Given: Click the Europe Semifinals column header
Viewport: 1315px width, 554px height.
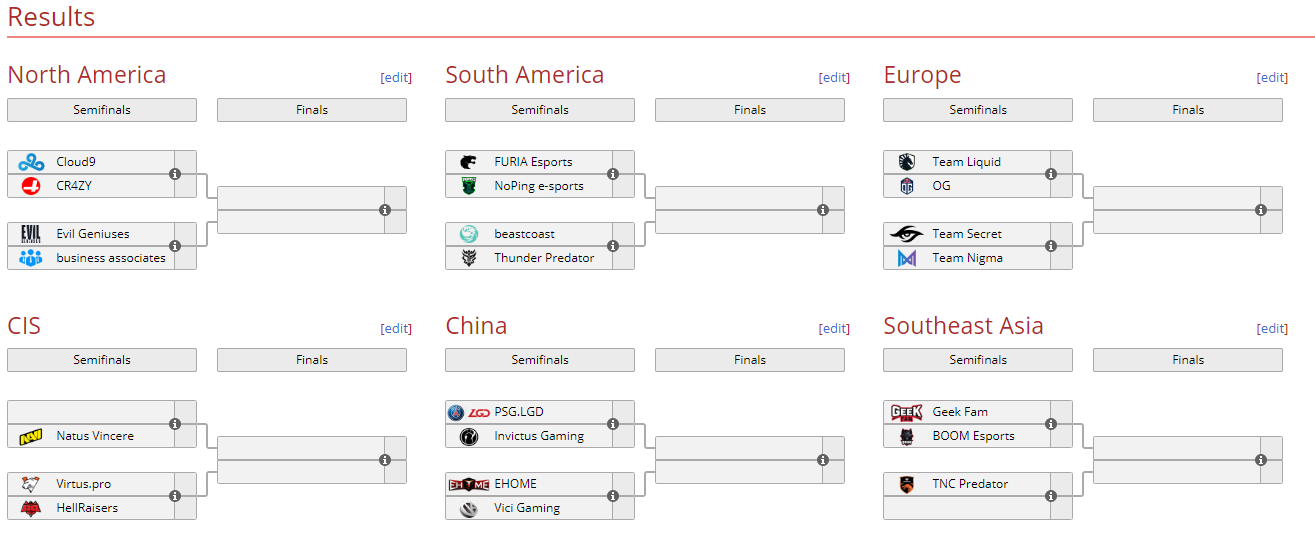Looking at the screenshot, I should point(978,110).
